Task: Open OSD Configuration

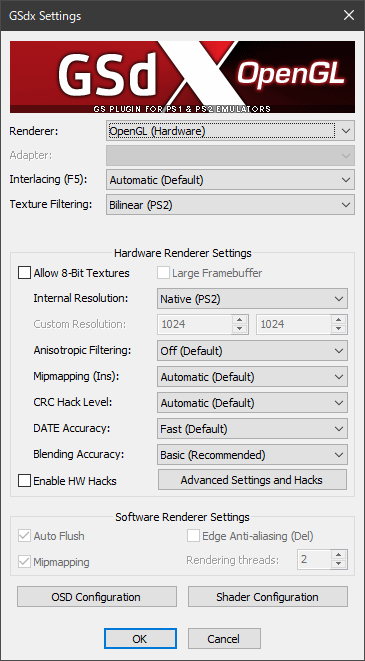Action: pos(97,597)
